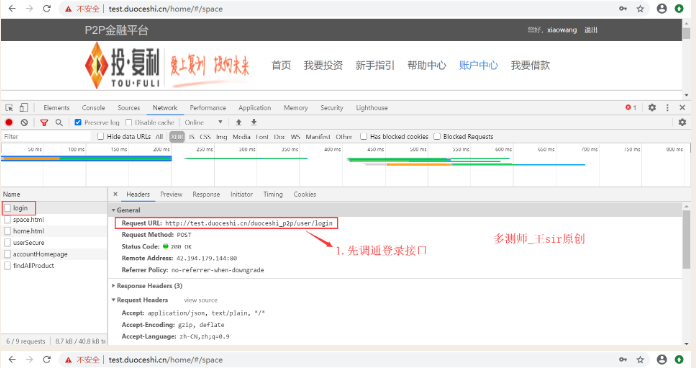This screenshot has width=696, height=368.
Task: Open DevTools settings gear
Action: (652, 107)
